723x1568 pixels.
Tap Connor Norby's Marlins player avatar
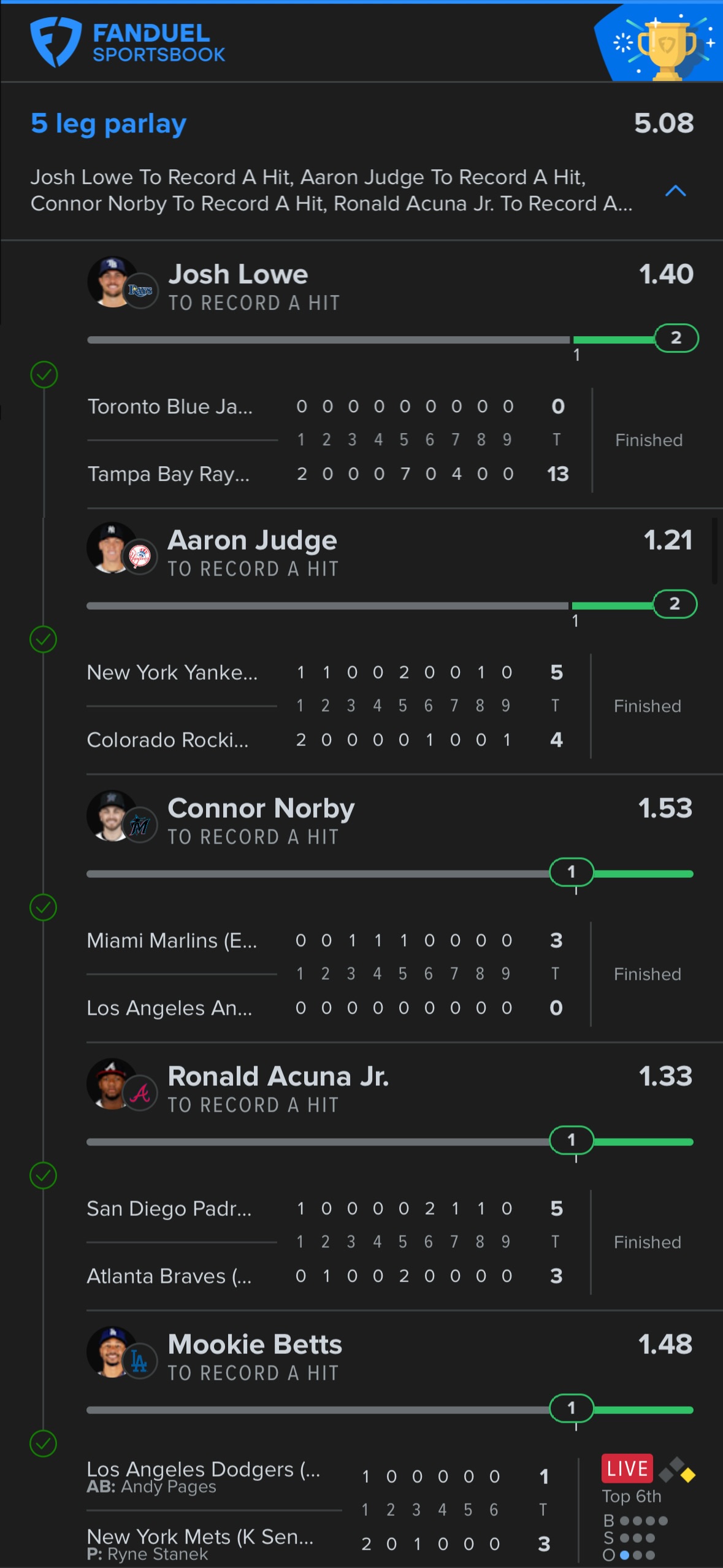(122, 816)
